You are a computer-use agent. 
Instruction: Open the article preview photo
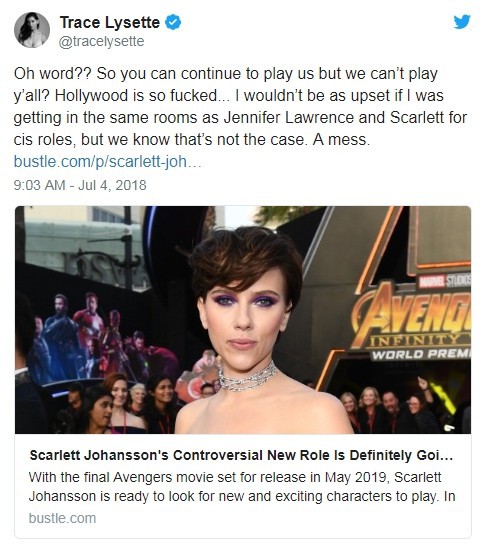[x=243, y=320]
